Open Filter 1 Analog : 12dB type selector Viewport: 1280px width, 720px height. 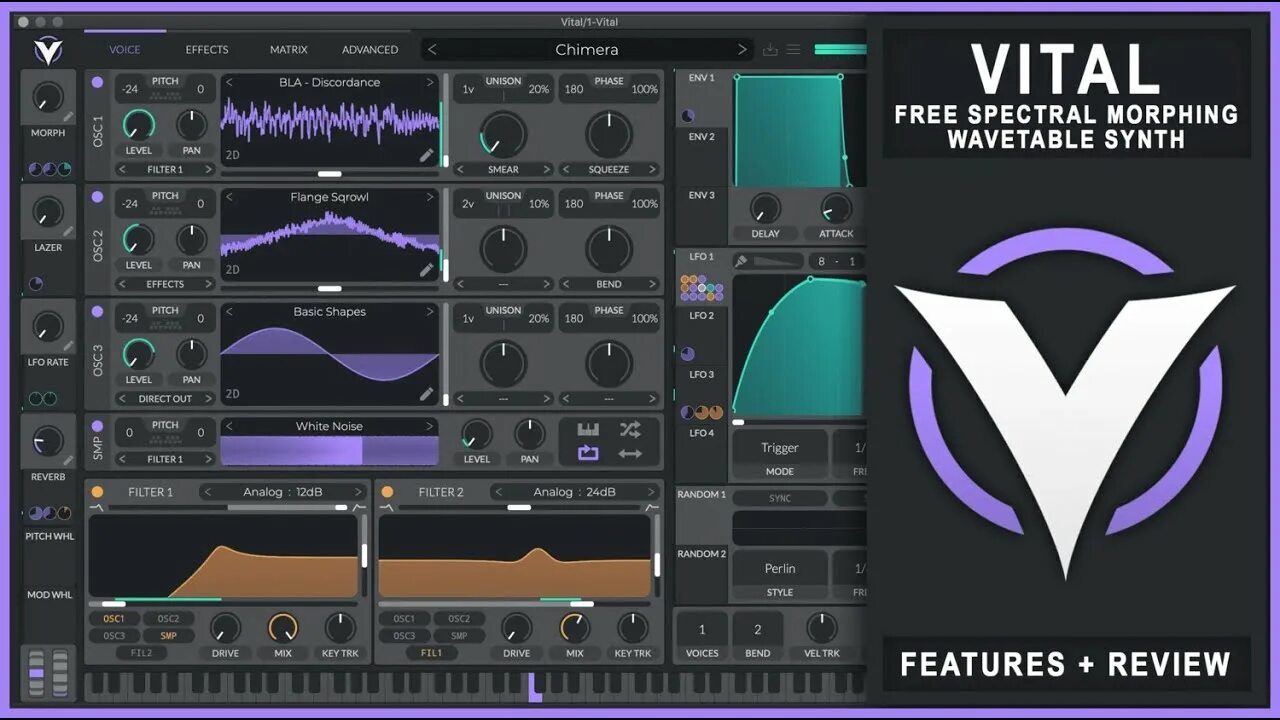tap(283, 492)
